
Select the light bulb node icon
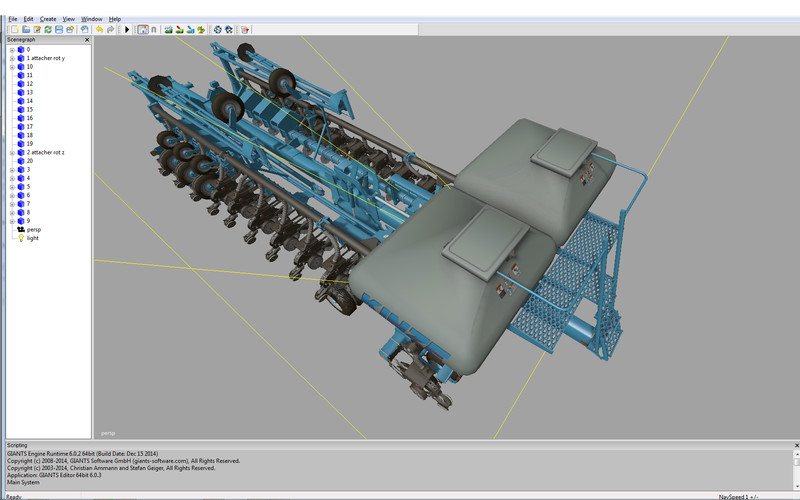[x=20, y=238]
